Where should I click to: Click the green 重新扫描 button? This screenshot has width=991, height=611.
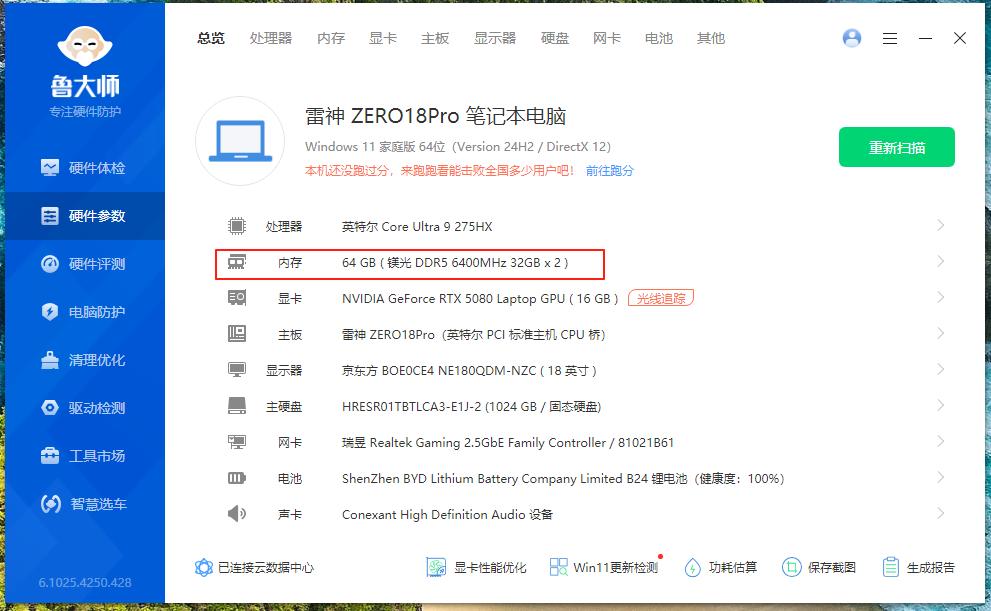pyautogui.click(x=897, y=147)
